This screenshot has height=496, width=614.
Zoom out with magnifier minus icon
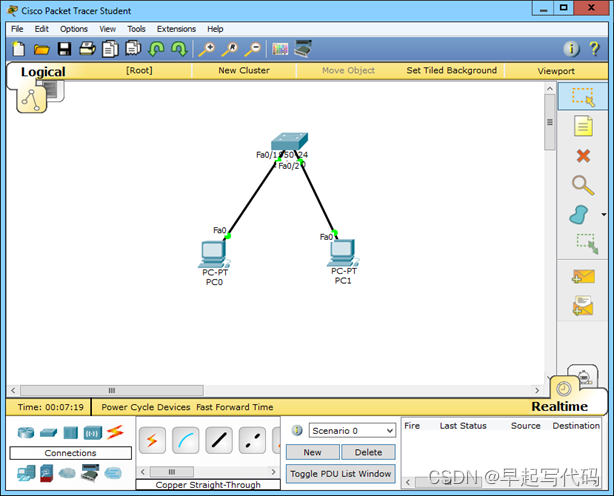[x=253, y=49]
